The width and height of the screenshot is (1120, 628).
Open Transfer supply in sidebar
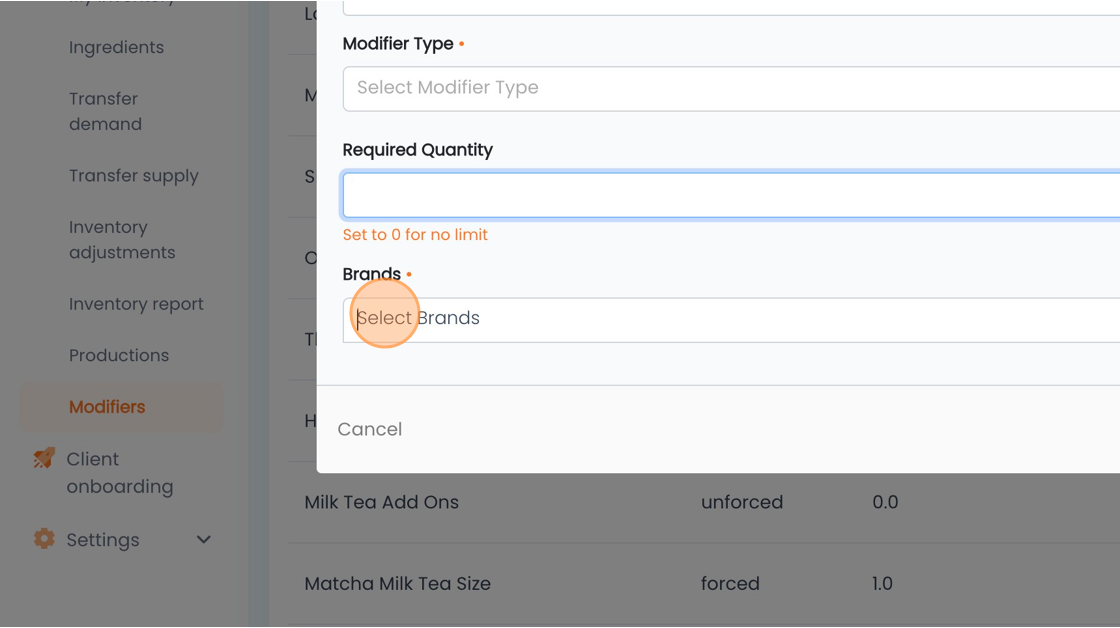[134, 176]
